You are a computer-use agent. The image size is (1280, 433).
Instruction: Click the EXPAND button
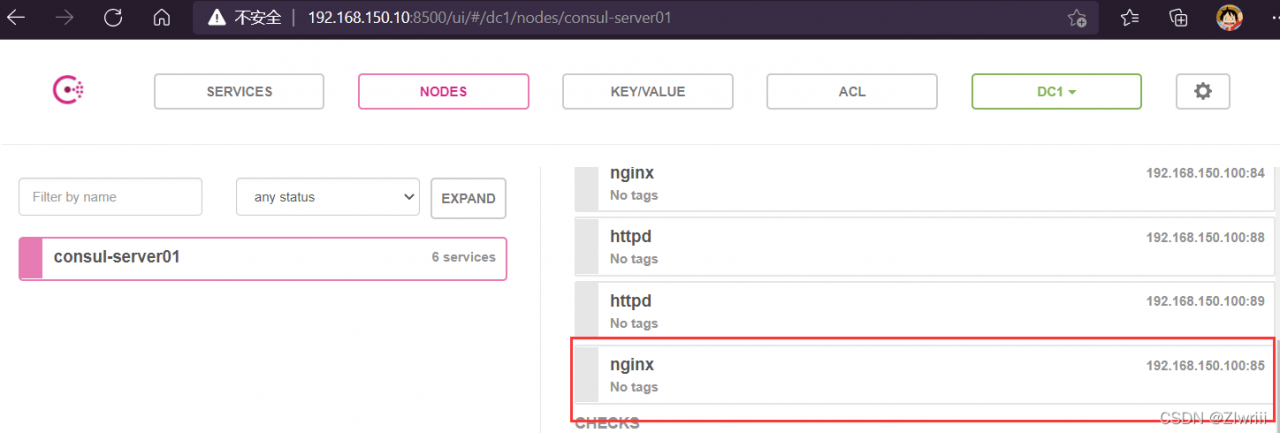468,198
